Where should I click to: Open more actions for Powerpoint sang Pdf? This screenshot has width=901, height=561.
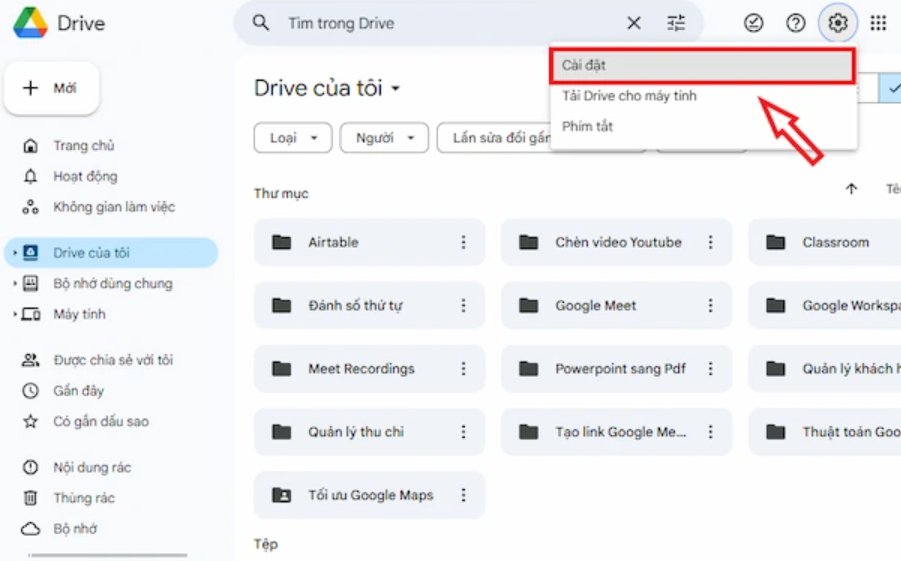(x=710, y=368)
